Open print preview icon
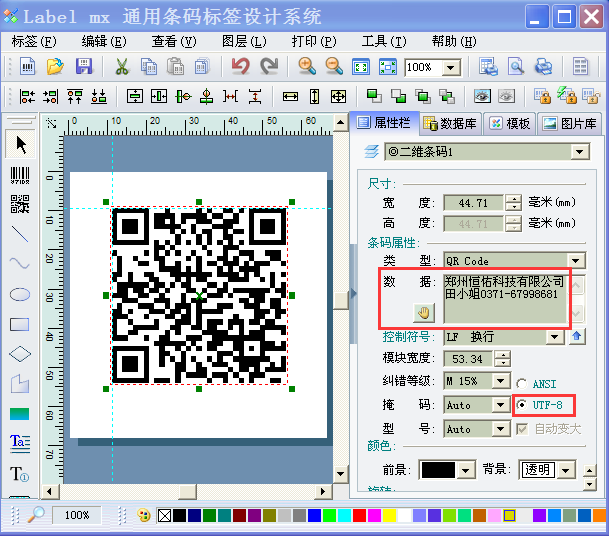609x536 pixels. click(516, 66)
